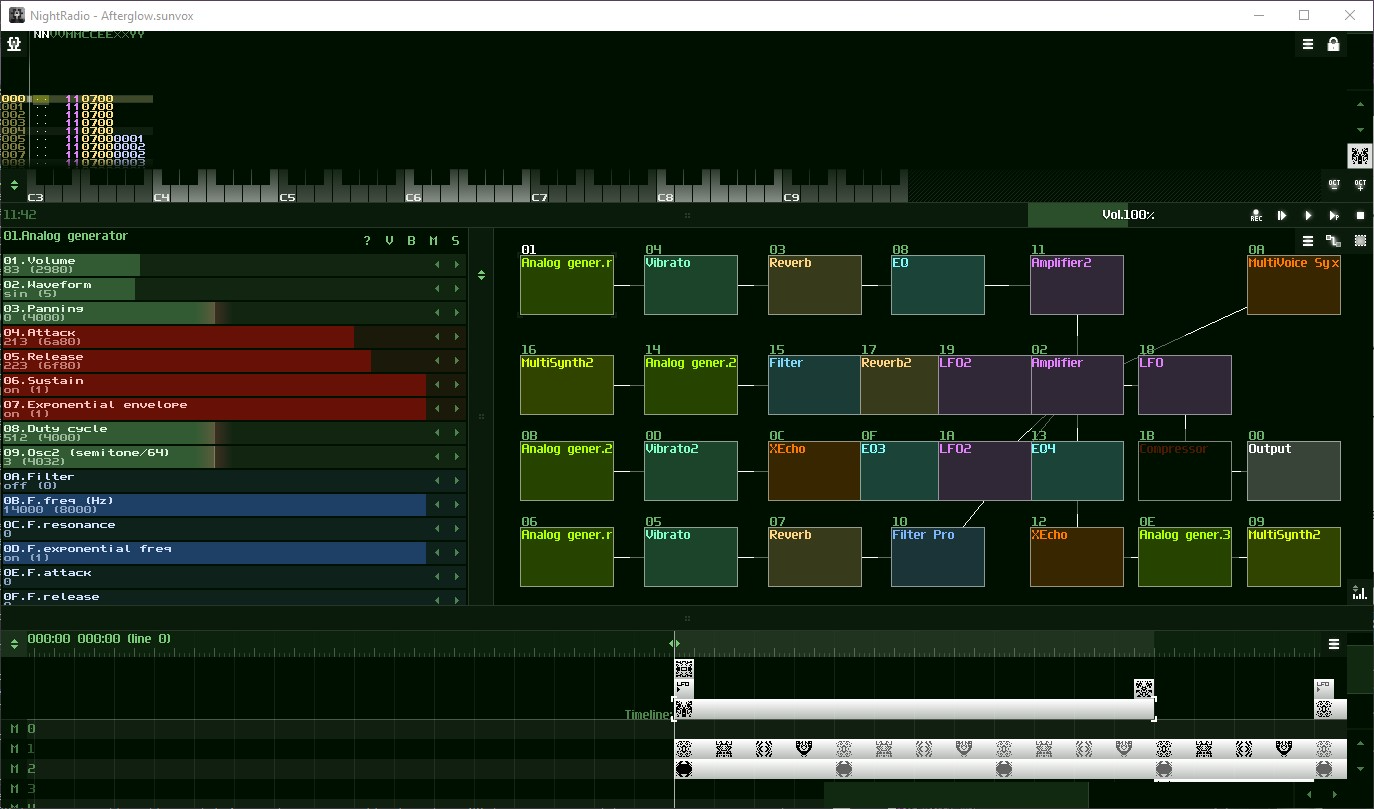Click piano key labeled C7

click(540, 195)
